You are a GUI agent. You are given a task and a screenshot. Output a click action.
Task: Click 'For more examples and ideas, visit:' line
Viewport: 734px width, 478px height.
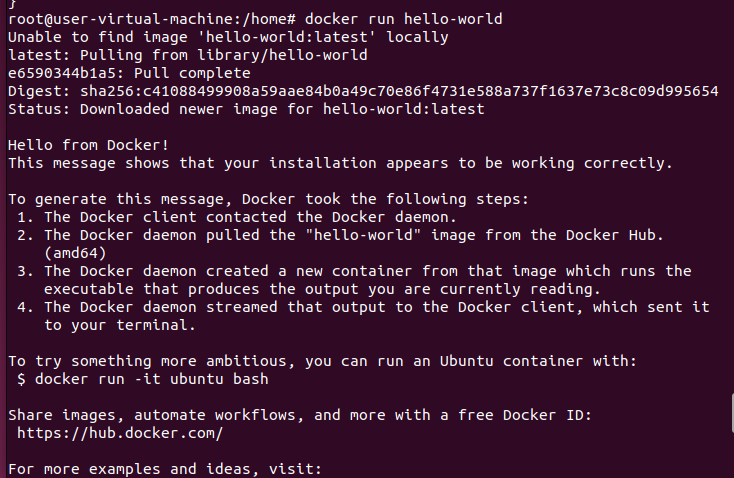[165, 469]
